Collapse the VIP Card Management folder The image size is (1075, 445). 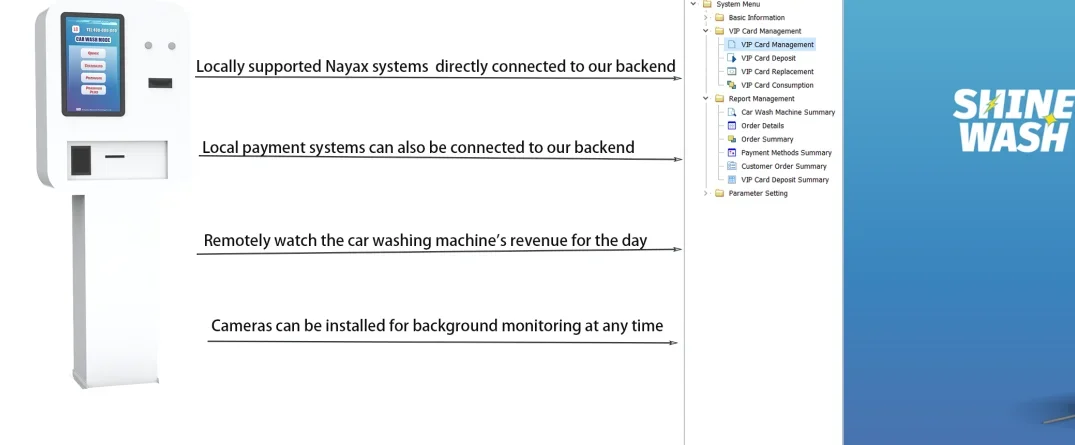pos(706,31)
